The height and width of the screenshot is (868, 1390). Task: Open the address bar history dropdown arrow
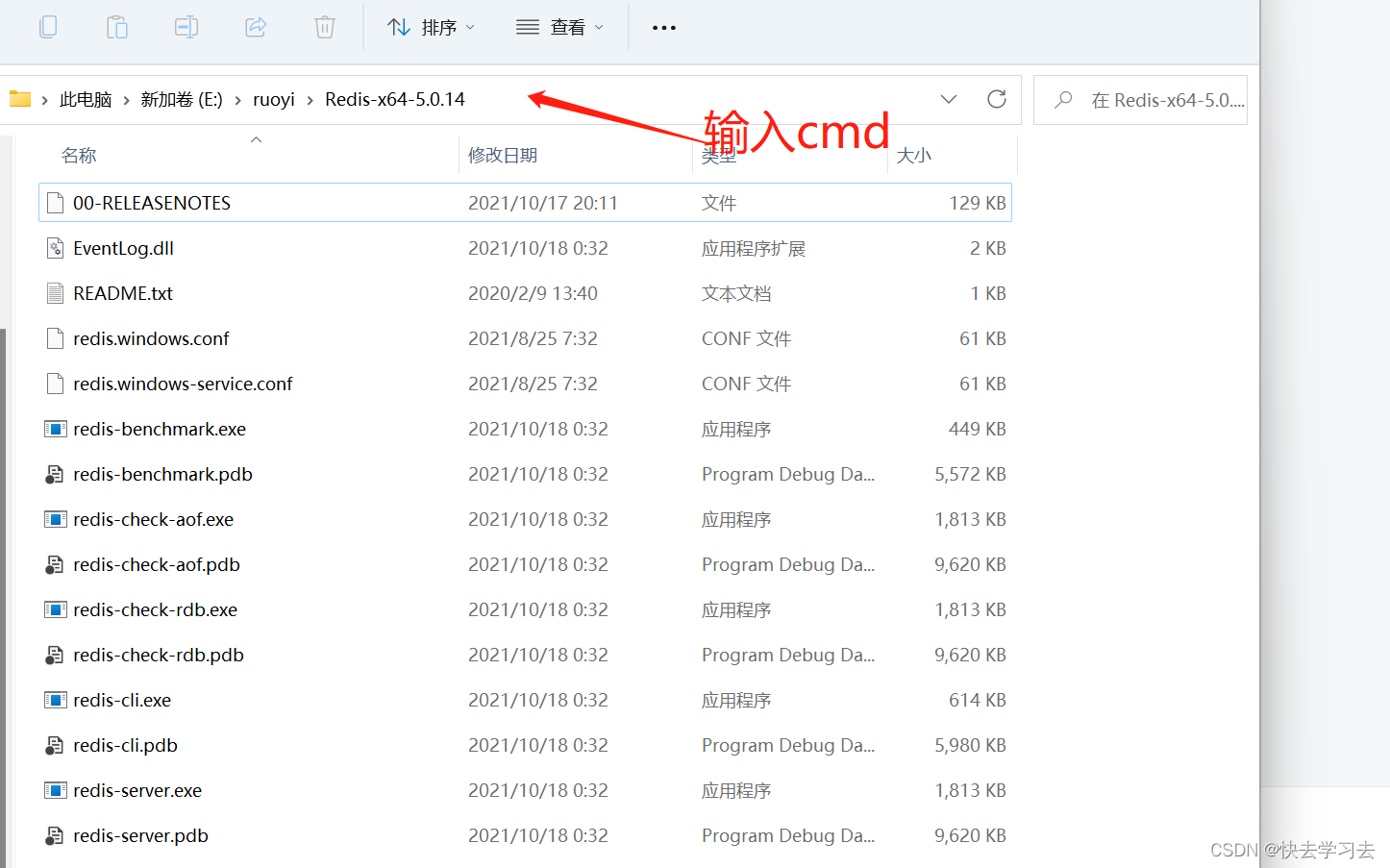(x=949, y=99)
